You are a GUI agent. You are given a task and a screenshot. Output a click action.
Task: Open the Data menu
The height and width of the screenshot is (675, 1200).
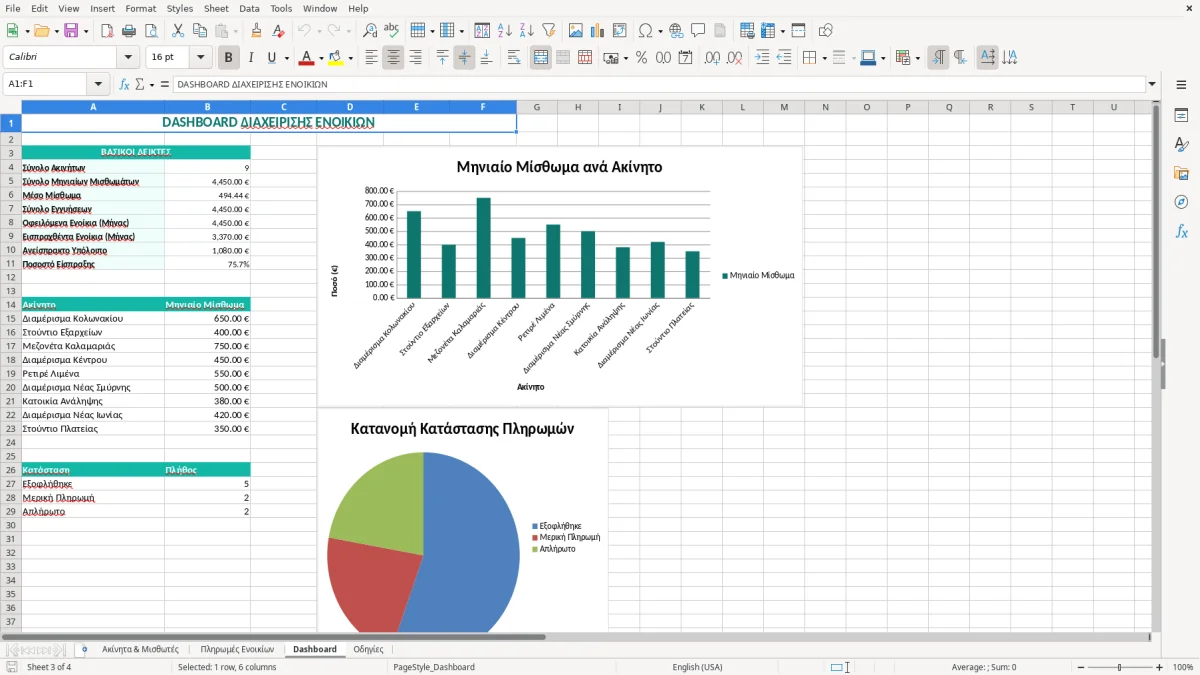[249, 8]
